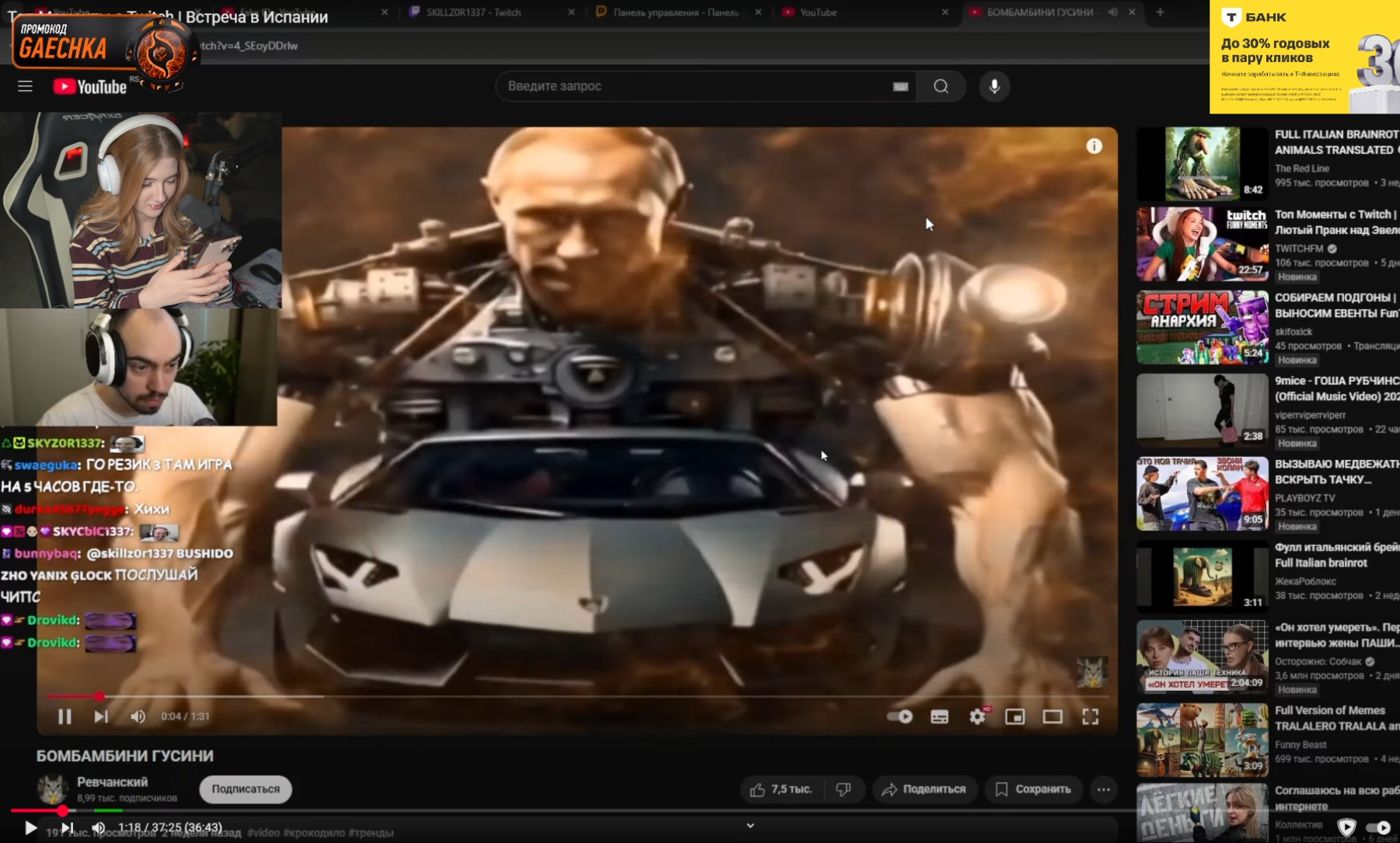Open the Ревчанский channel name link
The width and height of the screenshot is (1400, 843).
tap(112, 782)
